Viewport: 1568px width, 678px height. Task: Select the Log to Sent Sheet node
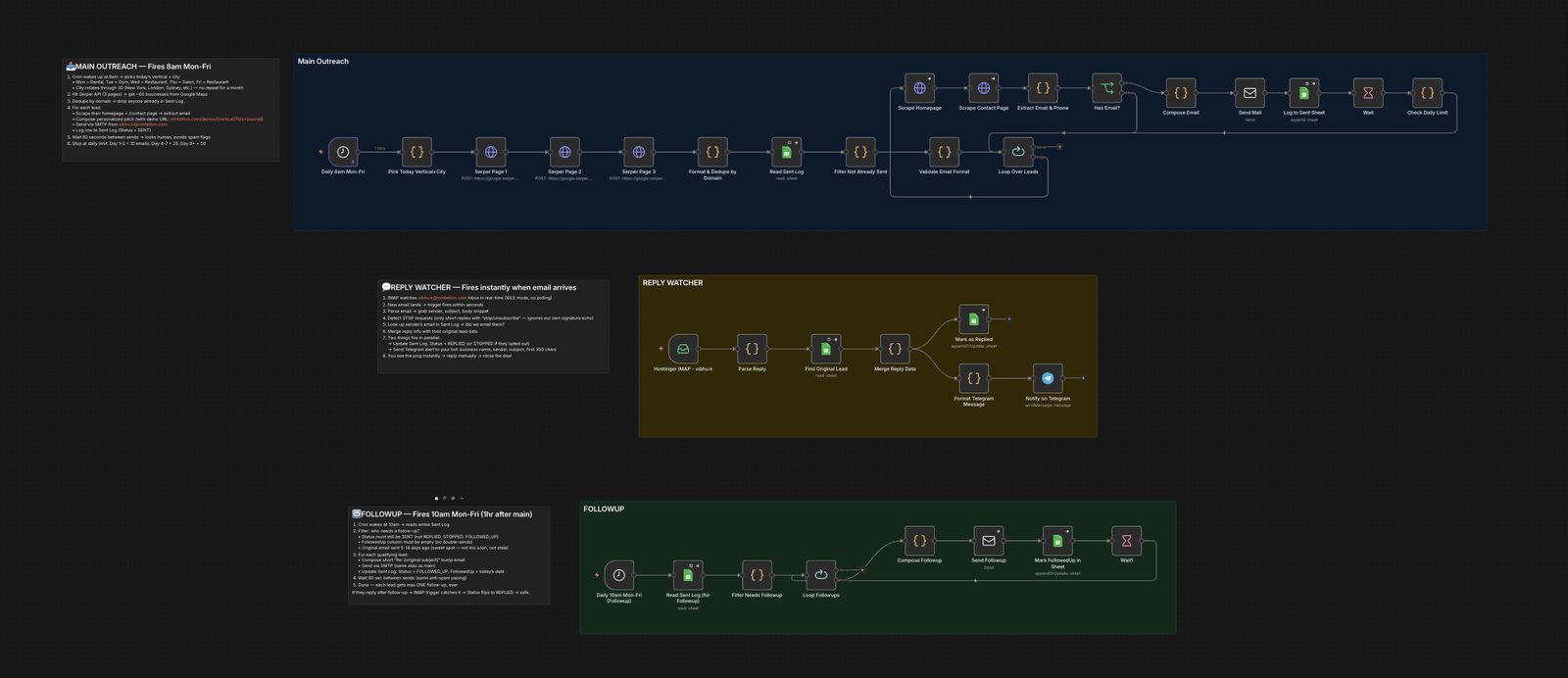[x=1304, y=93]
